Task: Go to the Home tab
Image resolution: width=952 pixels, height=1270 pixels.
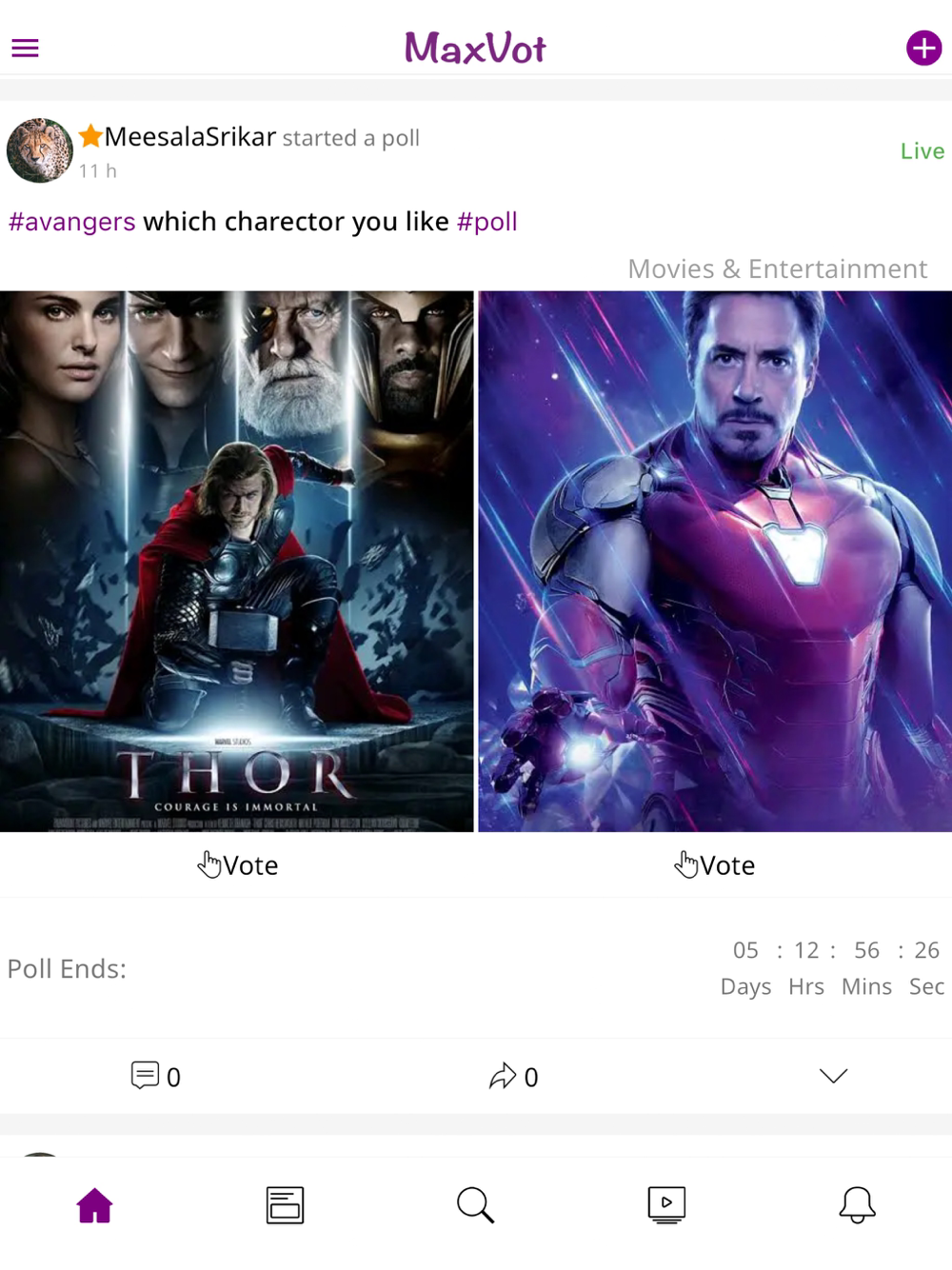Action: tap(94, 1205)
